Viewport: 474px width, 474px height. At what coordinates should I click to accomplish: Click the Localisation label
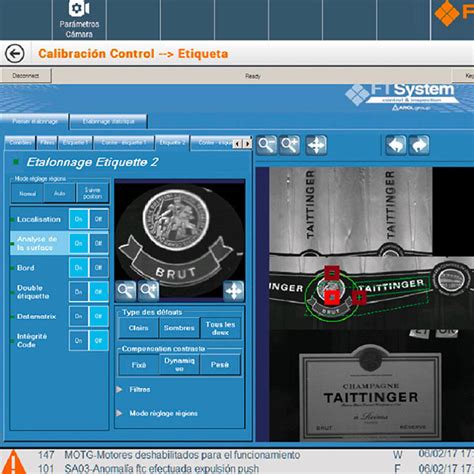coord(39,219)
